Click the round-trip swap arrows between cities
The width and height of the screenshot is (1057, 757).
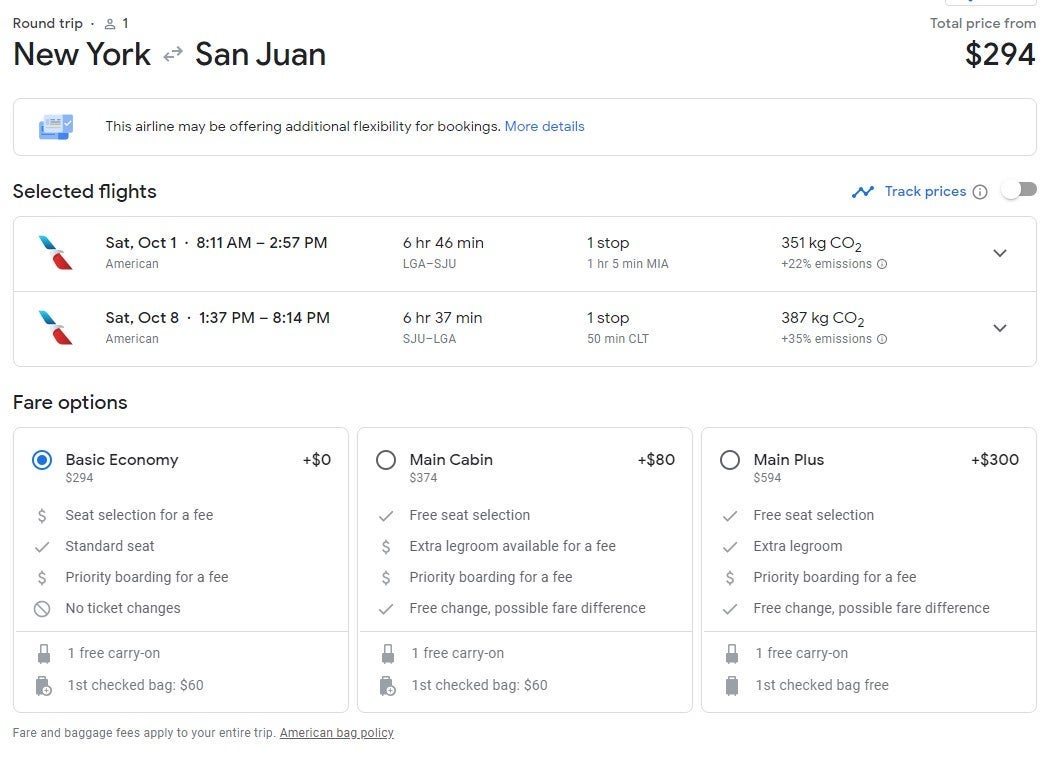(x=173, y=55)
